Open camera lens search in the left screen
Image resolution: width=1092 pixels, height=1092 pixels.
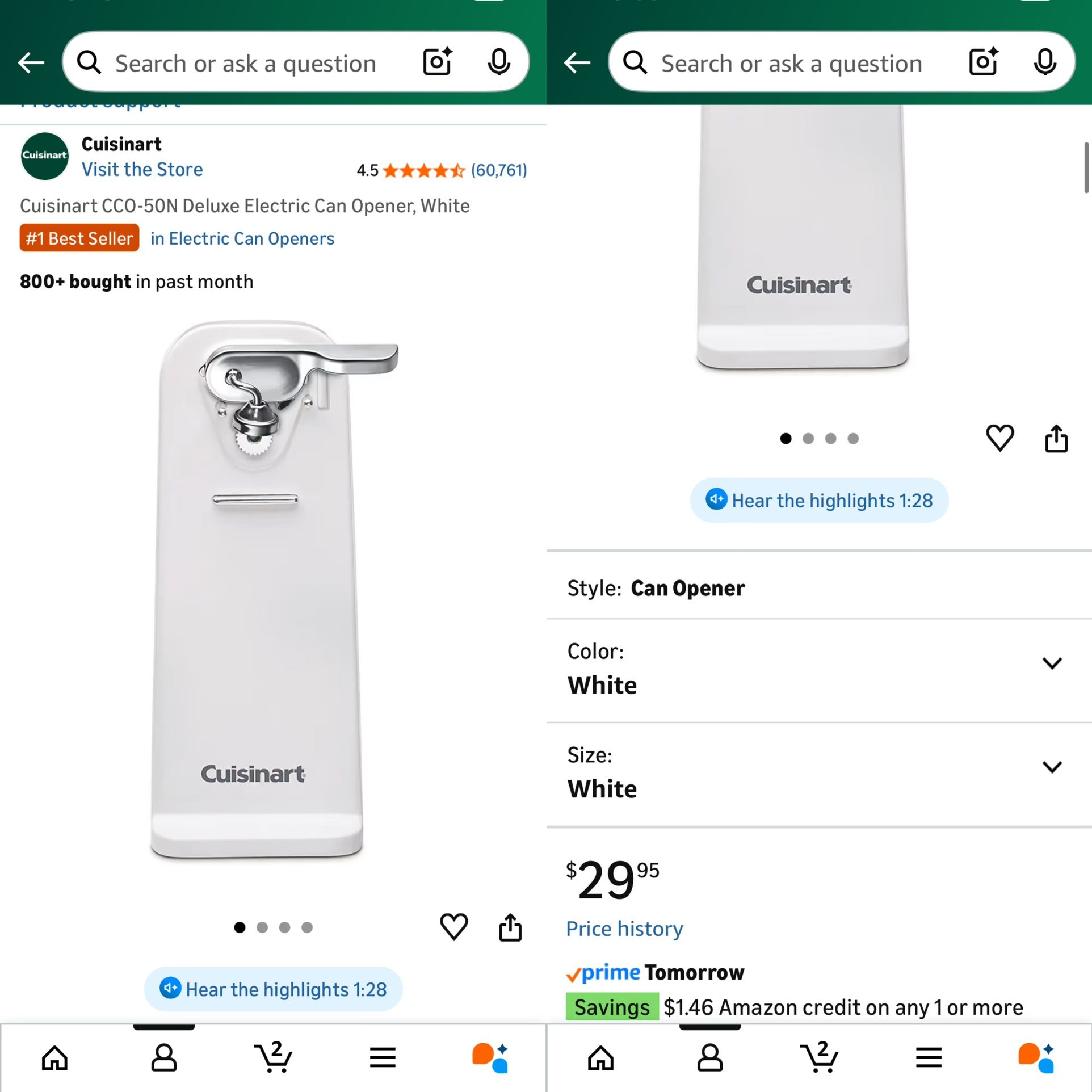coord(438,62)
